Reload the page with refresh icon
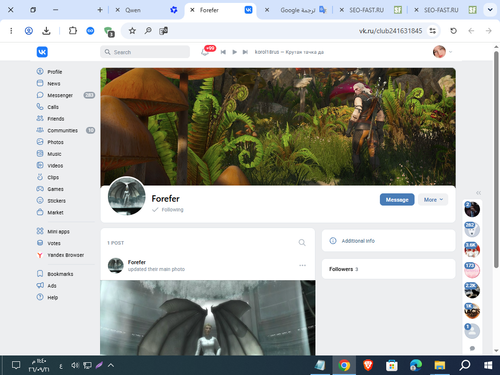The width and height of the screenshot is (500, 375). pos(453,31)
